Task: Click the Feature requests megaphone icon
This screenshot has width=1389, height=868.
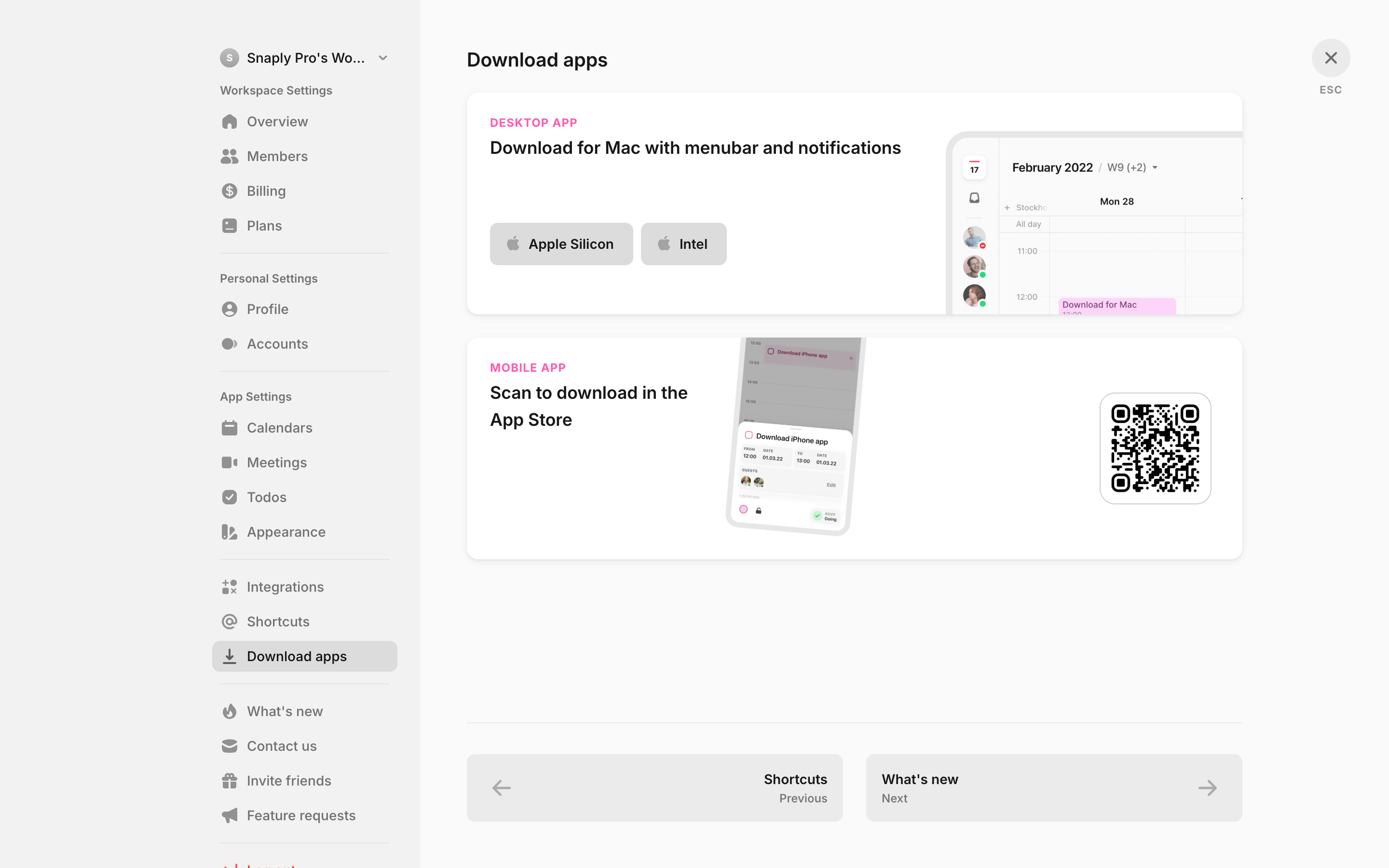Action: tap(230, 816)
